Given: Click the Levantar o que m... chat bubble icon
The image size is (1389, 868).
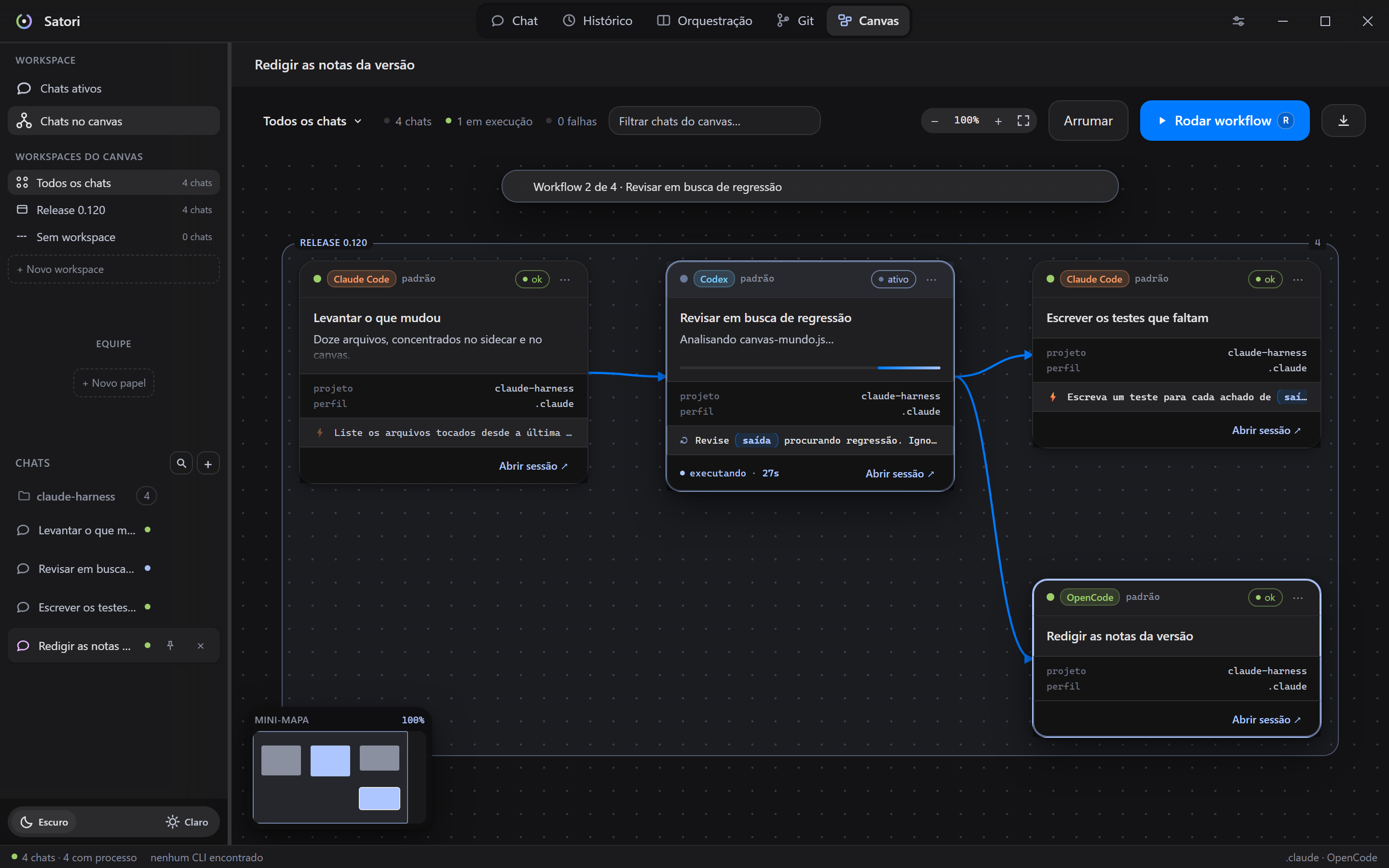Looking at the screenshot, I should [x=23, y=530].
